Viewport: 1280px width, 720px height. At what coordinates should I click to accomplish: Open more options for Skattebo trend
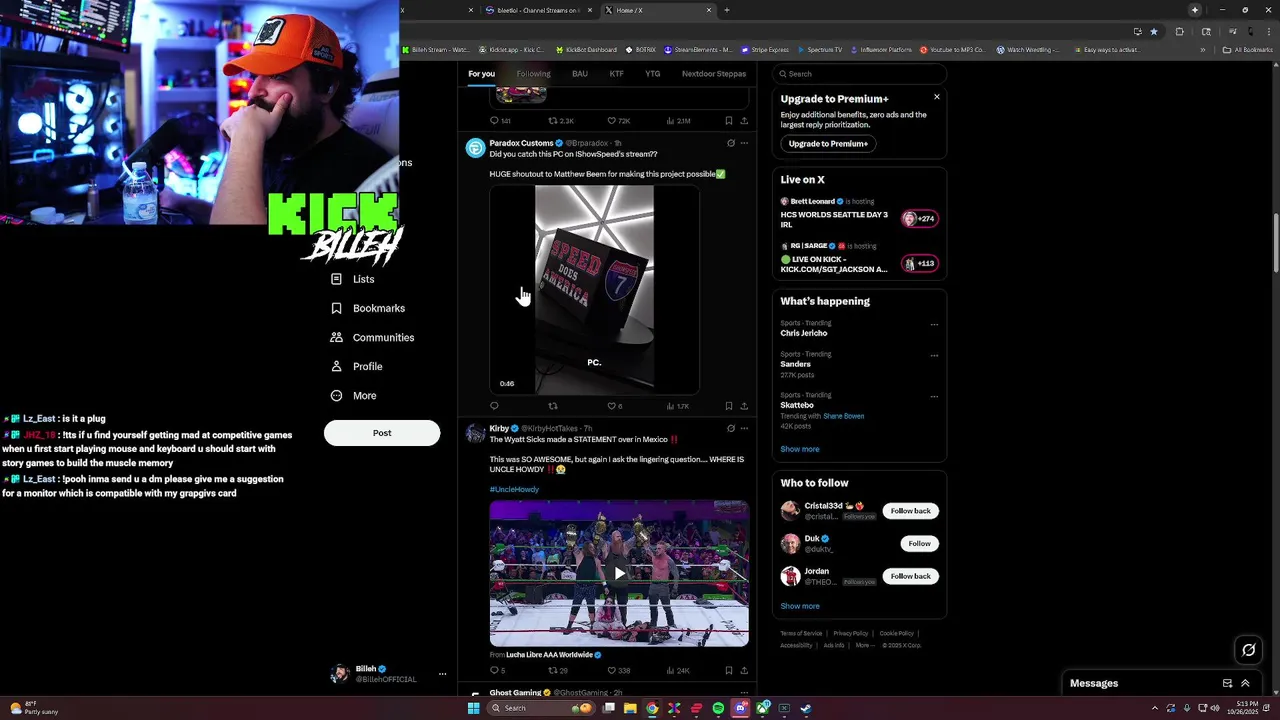coord(934,396)
